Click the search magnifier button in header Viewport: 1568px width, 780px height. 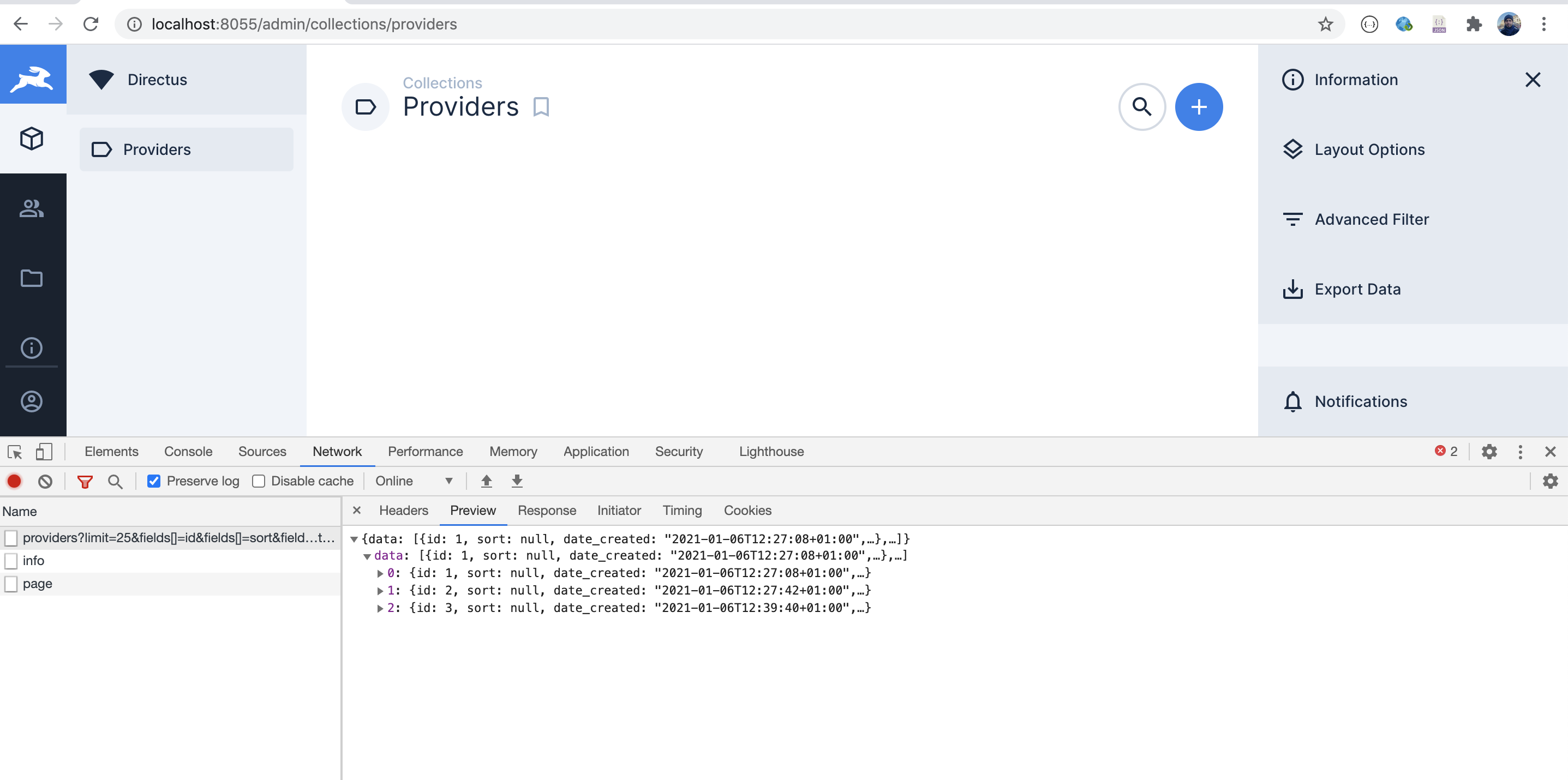click(x=1142, y=106)
